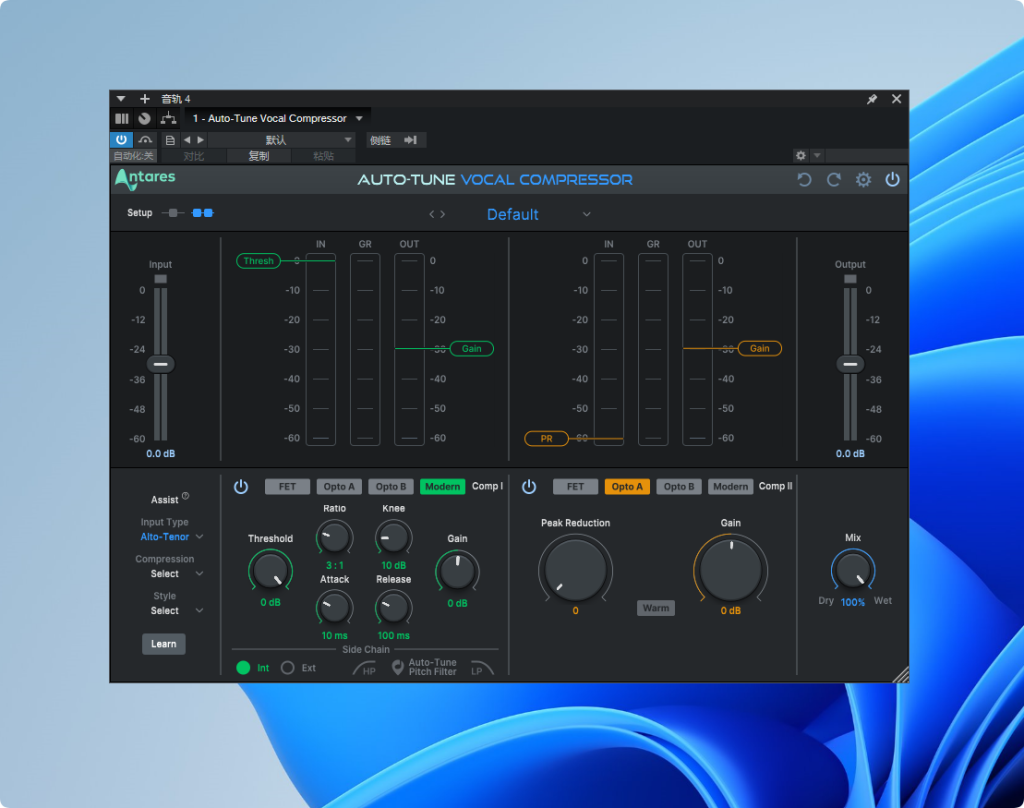This screenshot has height=808, width=1024.
Task: Toggle the LP side chain filter icon
Action: (482, 668)
